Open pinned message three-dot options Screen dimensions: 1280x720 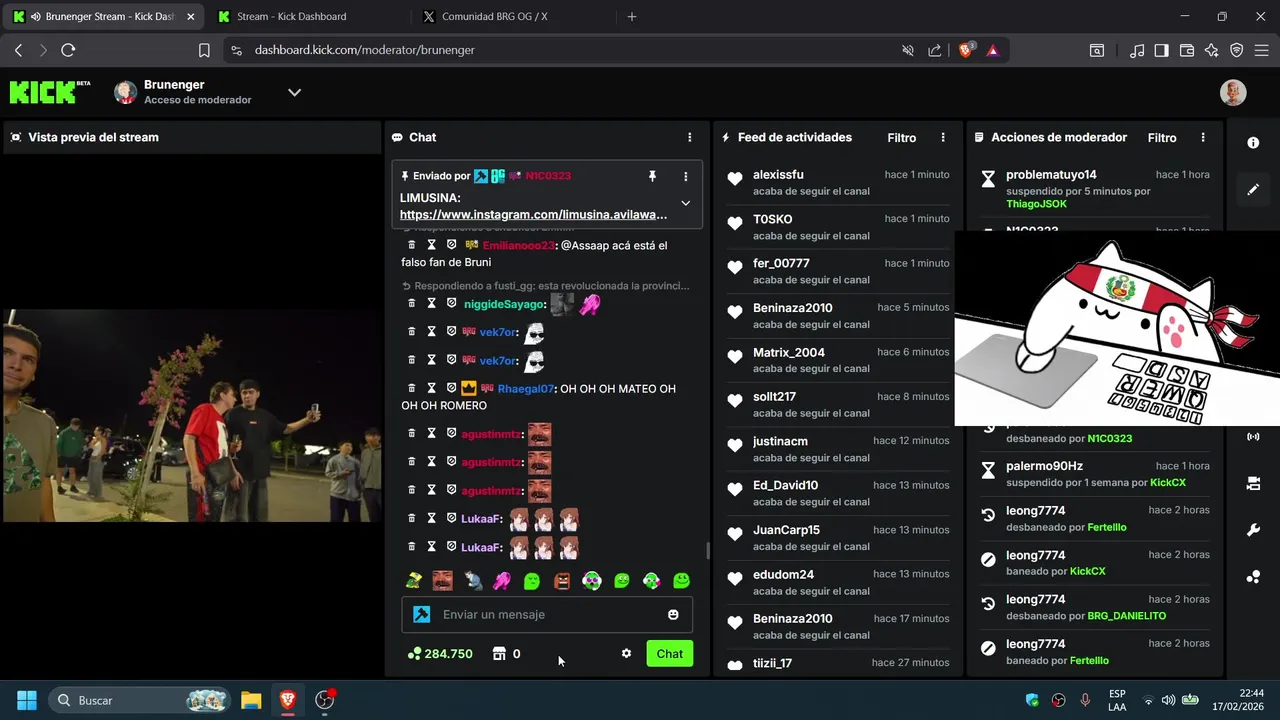point(685,176)
